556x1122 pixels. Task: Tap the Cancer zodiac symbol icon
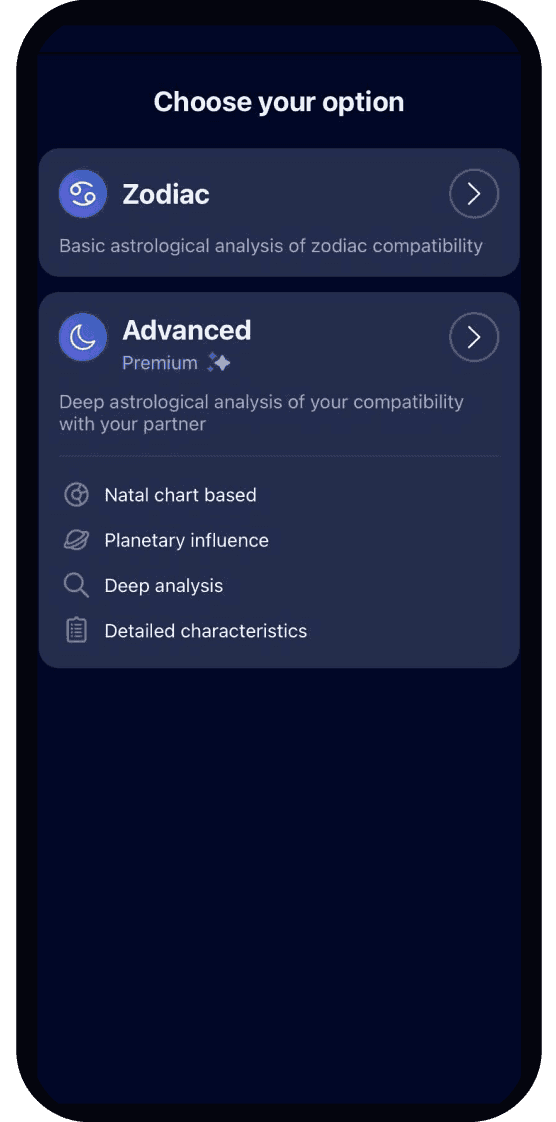coord(83,194)
